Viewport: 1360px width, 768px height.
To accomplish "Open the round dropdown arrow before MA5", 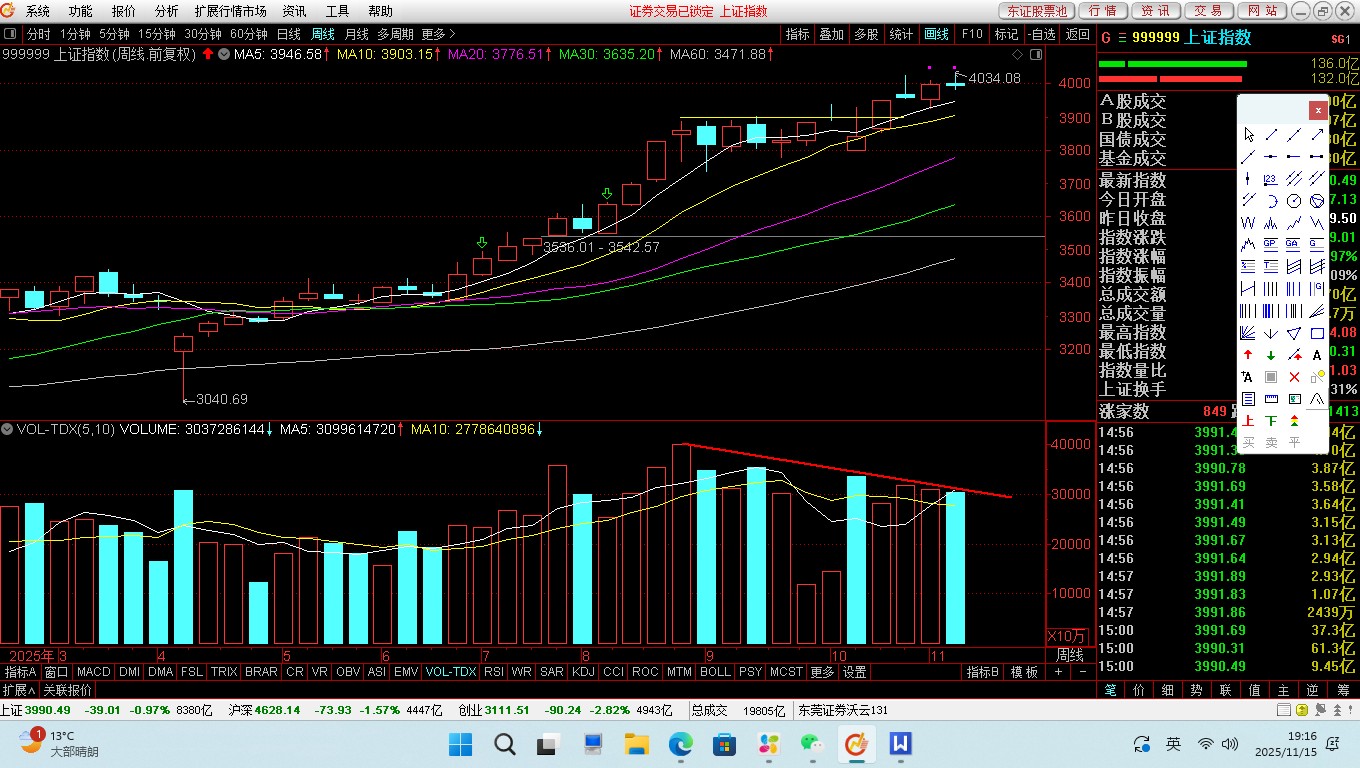I will coord(223,54).
